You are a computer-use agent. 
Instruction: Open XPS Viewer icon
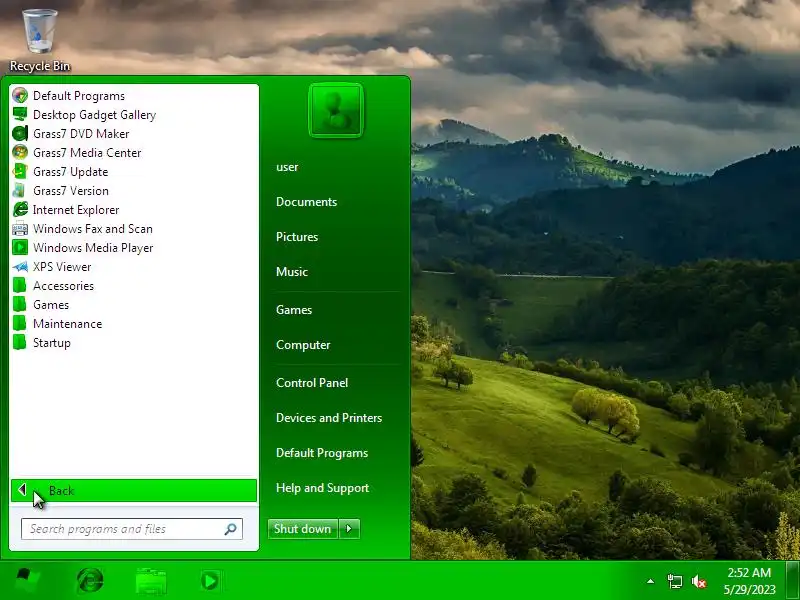pyautogui.click(x=20, y=266)
